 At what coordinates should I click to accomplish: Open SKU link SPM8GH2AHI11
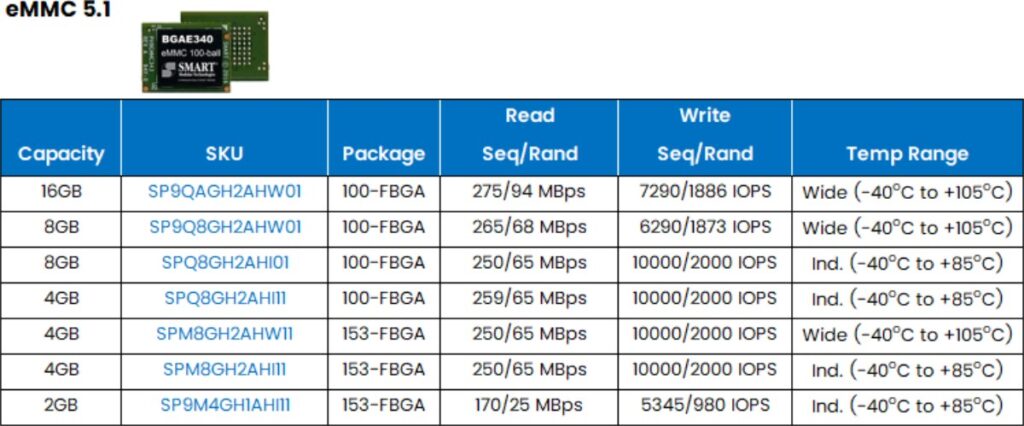[x=225, y=369]
